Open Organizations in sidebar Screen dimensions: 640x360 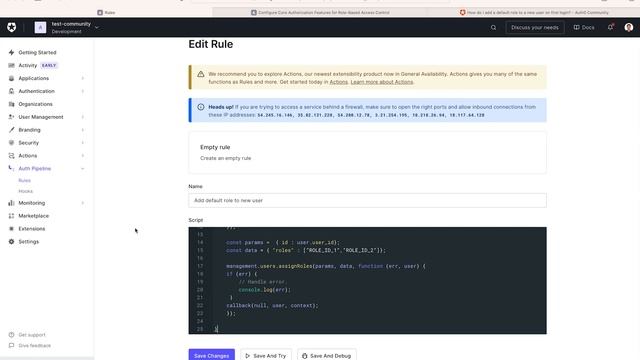(35, 104)
